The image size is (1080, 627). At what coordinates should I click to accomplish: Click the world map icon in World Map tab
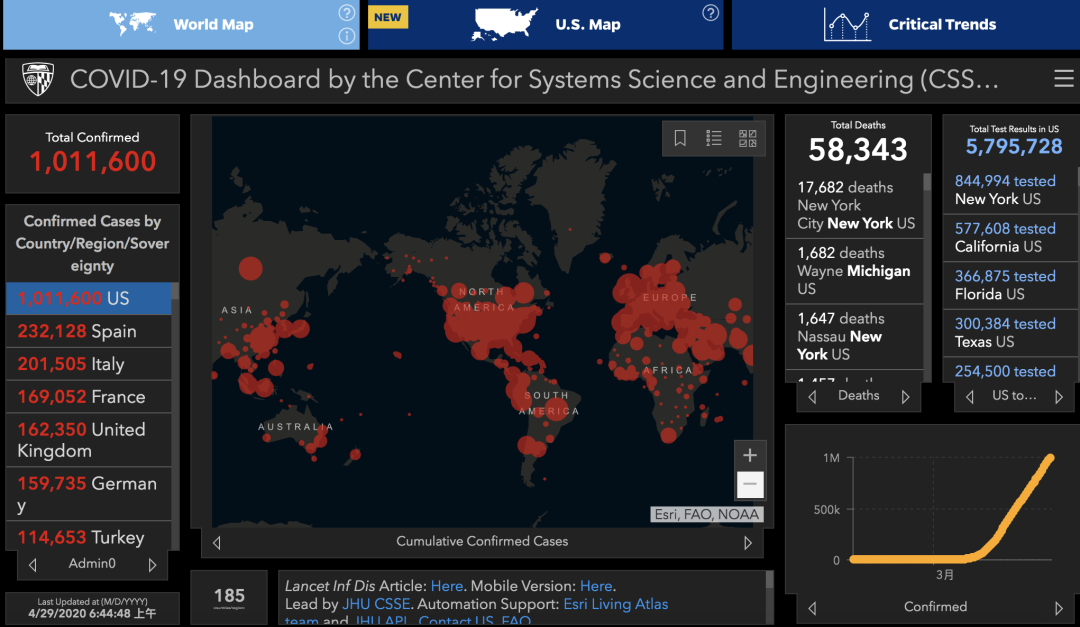132,23
